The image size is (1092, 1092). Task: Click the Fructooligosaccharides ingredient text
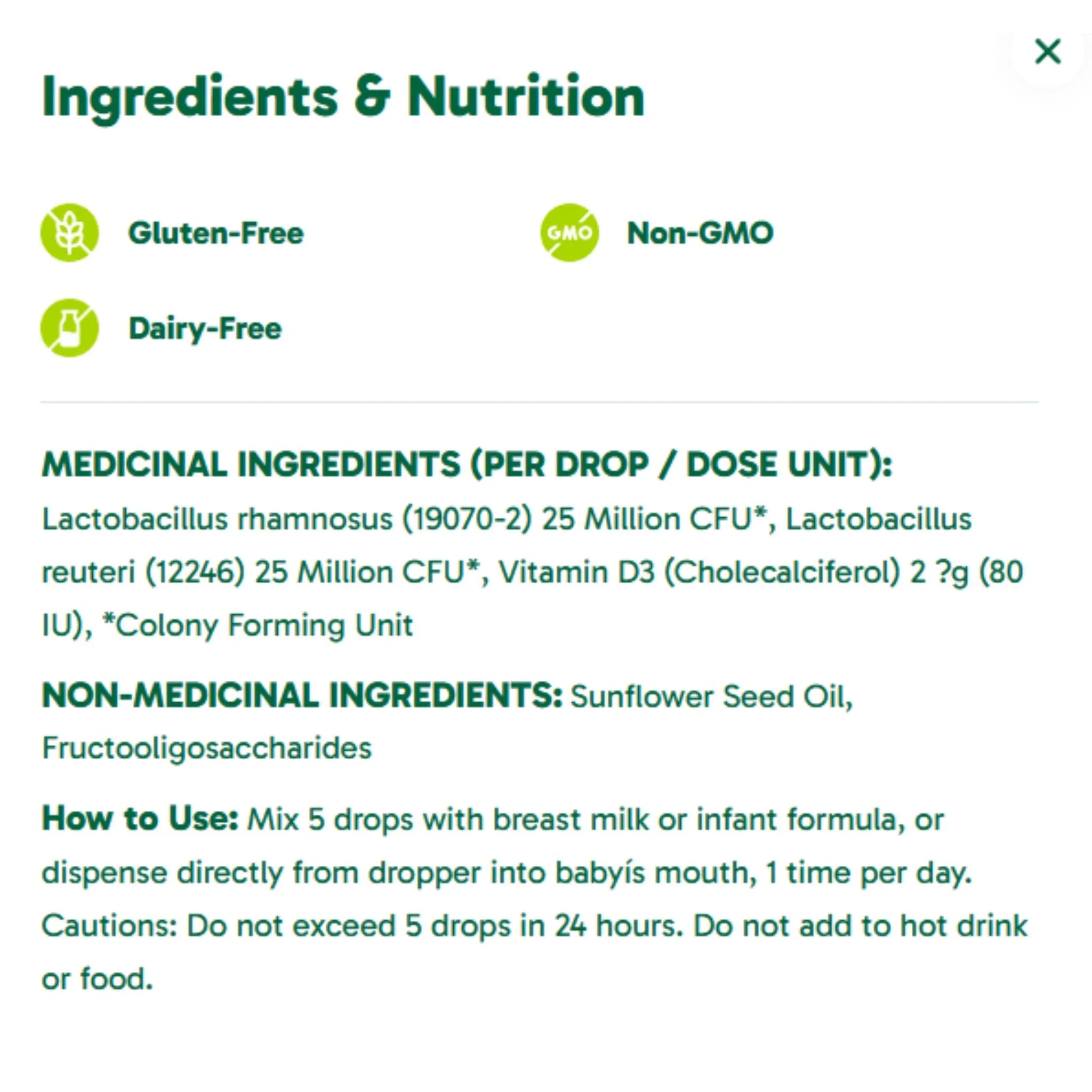click(207, 748)
